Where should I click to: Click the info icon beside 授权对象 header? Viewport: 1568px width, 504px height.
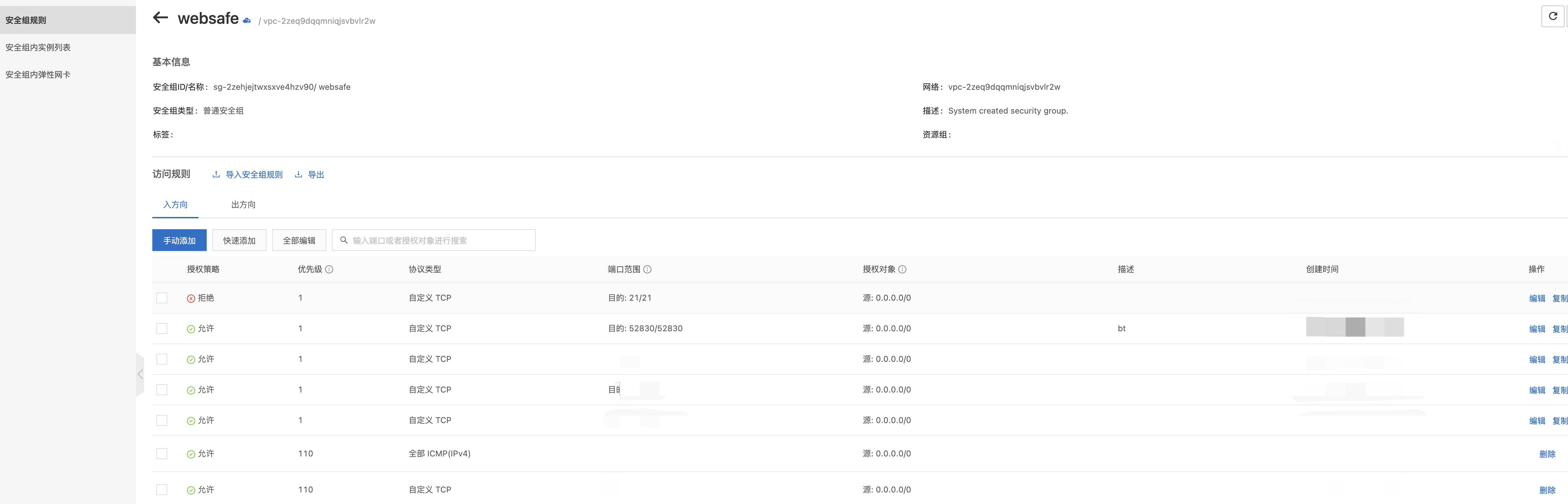tap(903, 269)
